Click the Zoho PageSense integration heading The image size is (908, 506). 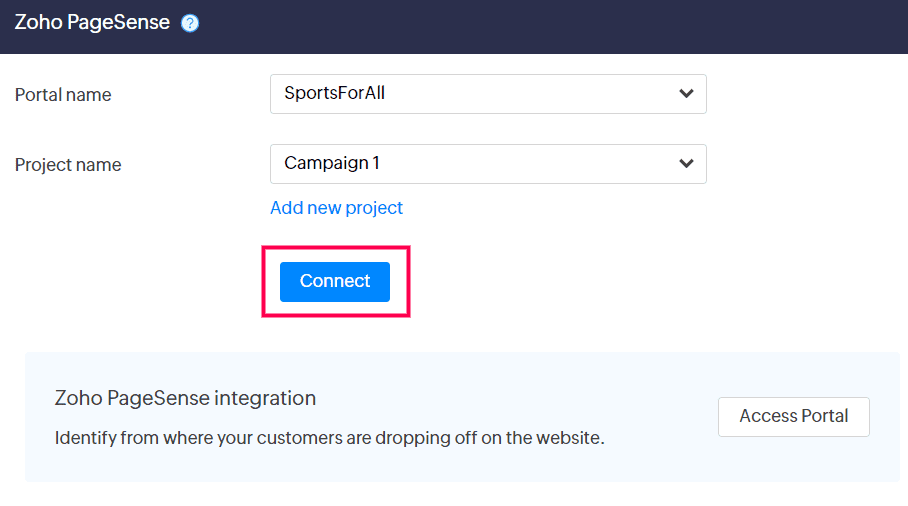coord(185,398)
